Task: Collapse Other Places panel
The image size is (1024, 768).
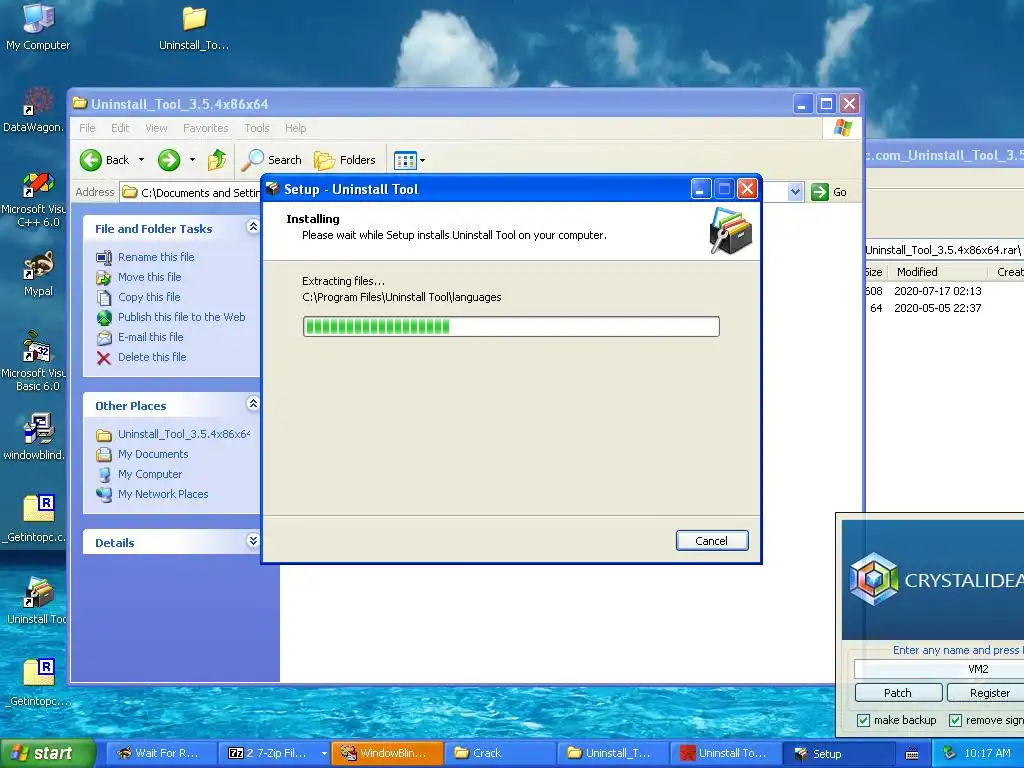Action: coord(253,404)
